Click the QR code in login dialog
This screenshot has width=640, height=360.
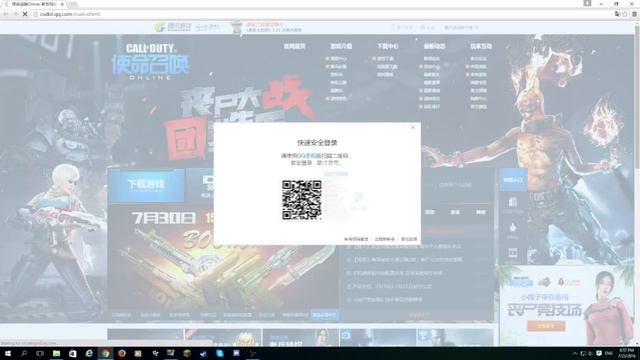302,200
